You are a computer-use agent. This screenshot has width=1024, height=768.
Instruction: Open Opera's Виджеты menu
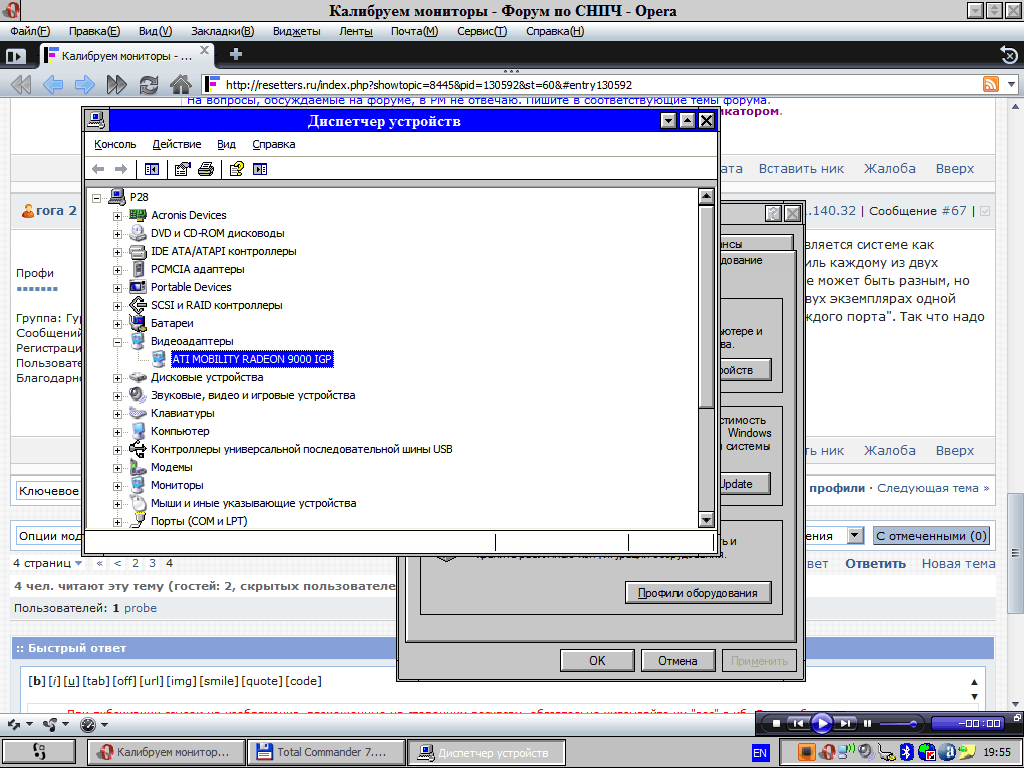[x=296, y=31]
